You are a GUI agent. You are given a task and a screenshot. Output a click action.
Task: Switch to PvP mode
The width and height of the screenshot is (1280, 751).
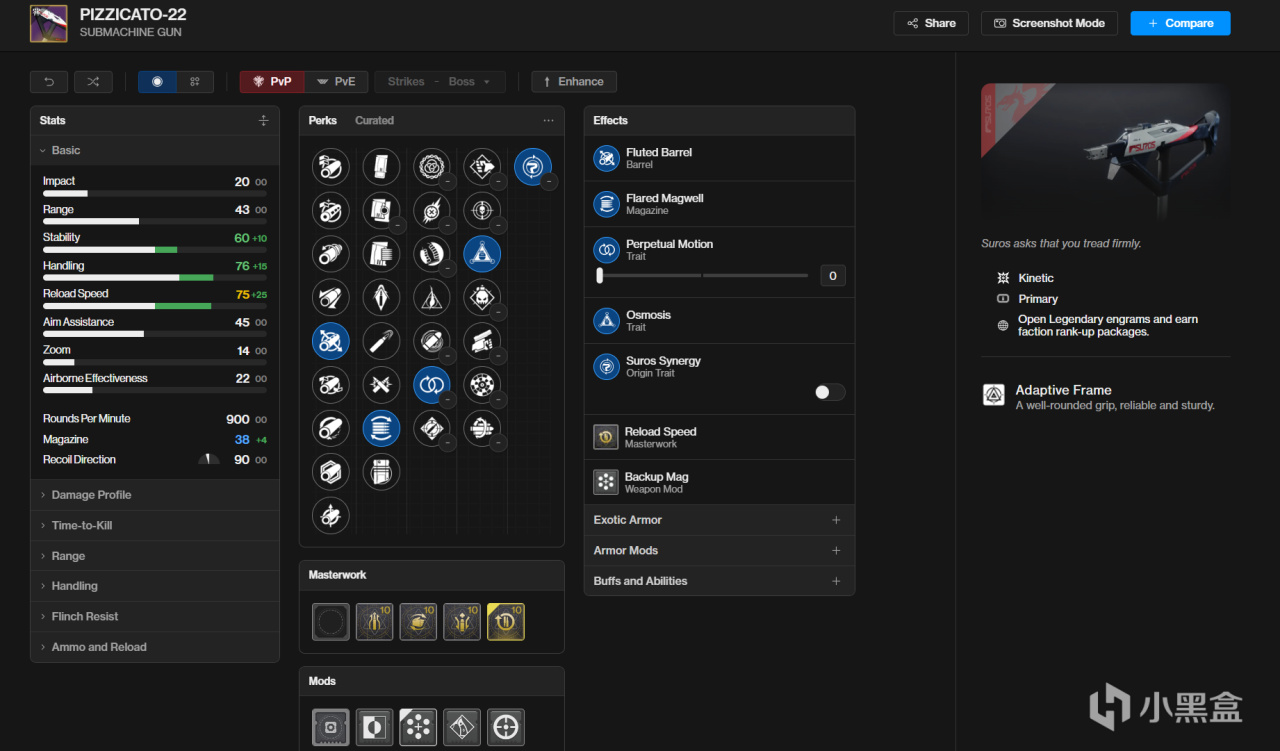(x=272, y=82)
